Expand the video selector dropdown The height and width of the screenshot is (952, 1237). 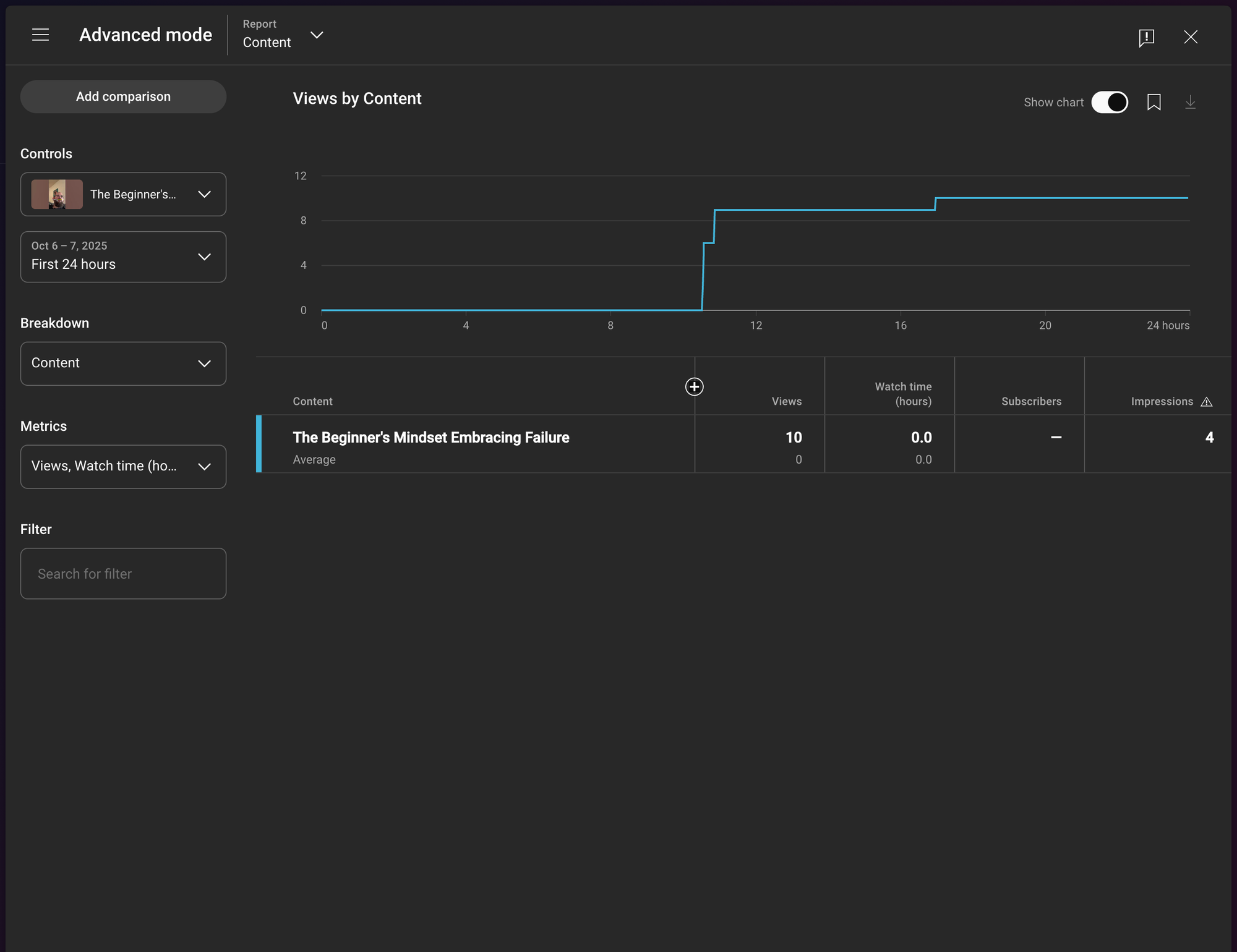click(204, 194)
